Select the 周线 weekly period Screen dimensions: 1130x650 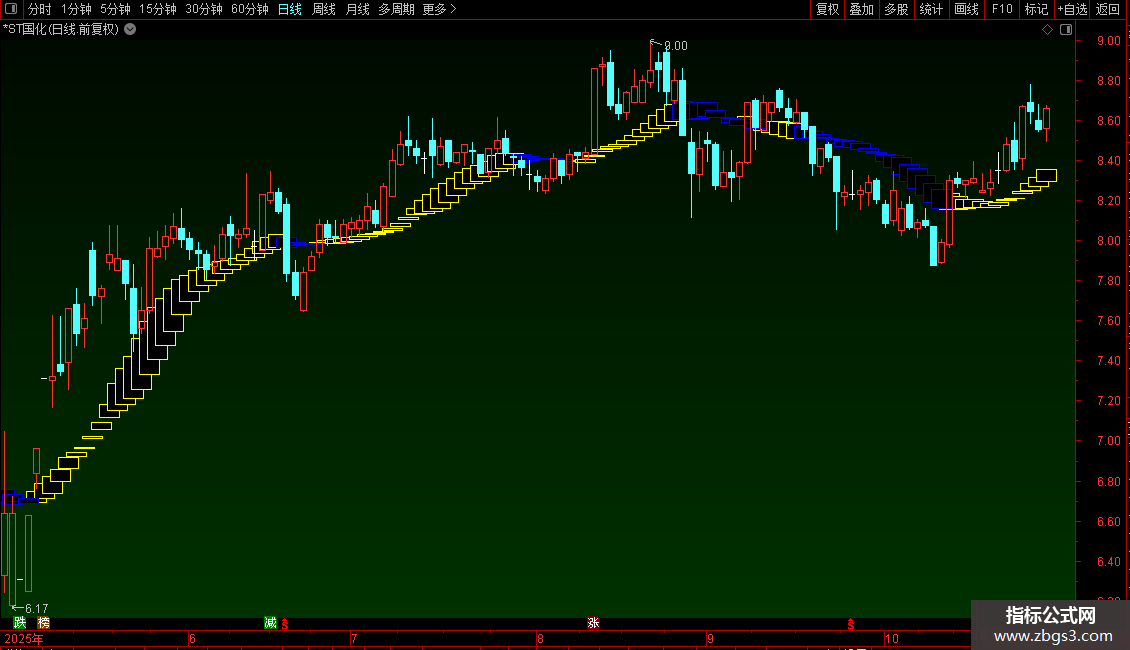click(324, 9)
